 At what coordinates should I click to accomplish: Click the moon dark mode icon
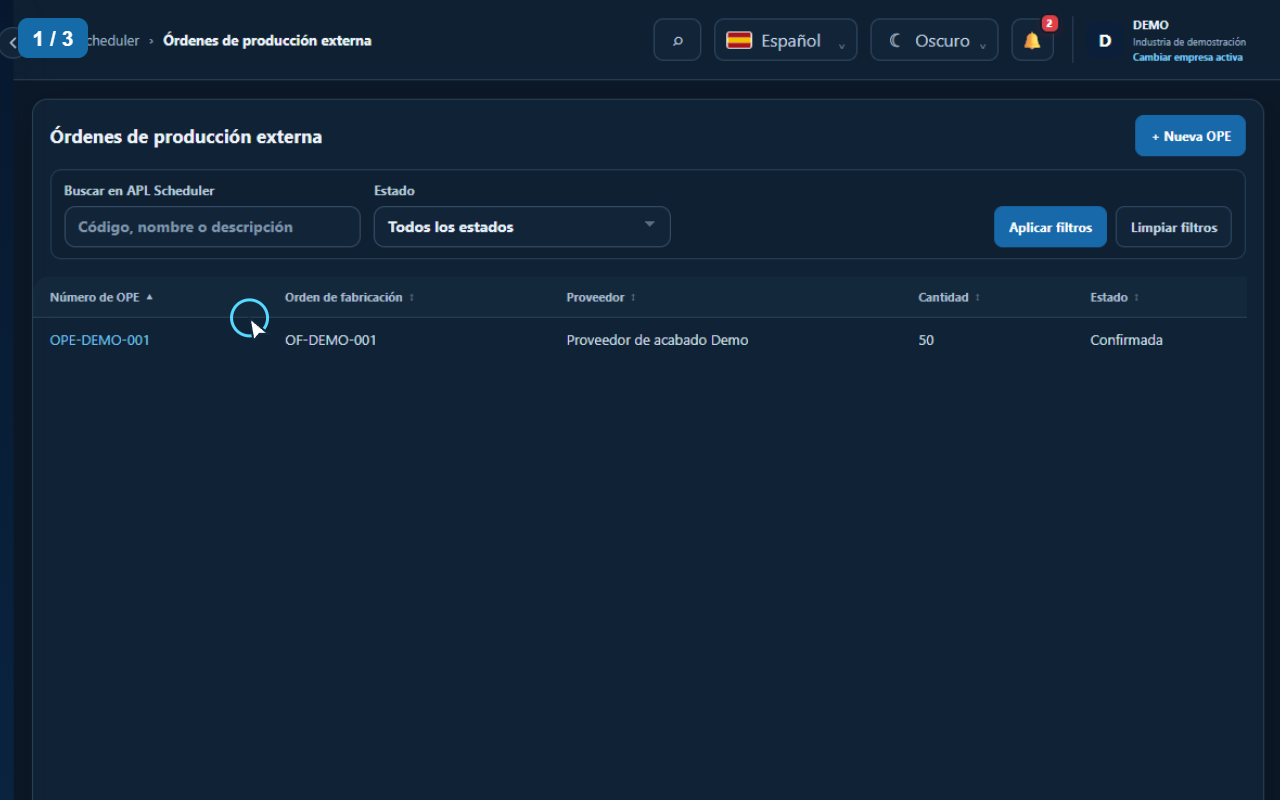(895, 41)
